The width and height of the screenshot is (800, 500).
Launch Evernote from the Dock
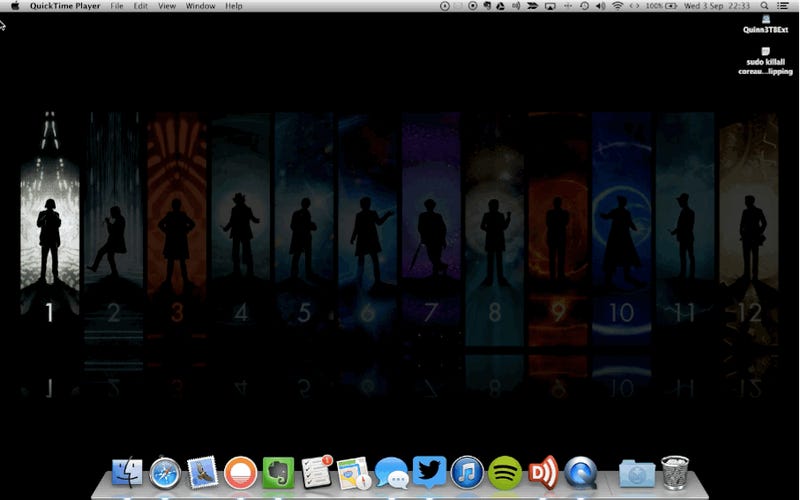click(x=278, y=472)
